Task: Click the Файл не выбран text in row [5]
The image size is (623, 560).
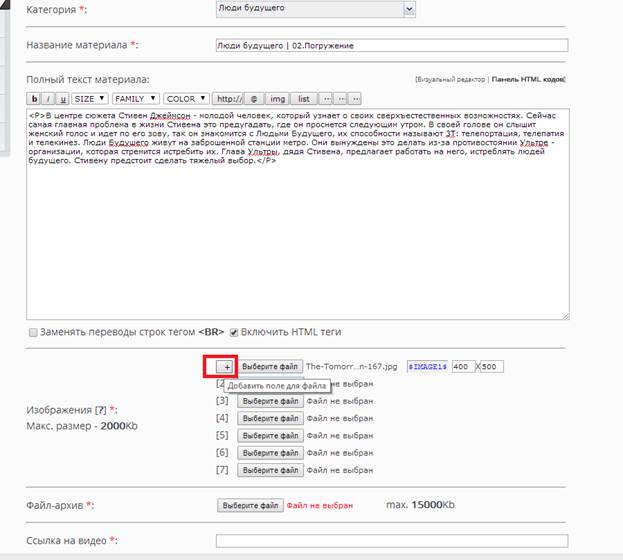Action: pos(340,436)
